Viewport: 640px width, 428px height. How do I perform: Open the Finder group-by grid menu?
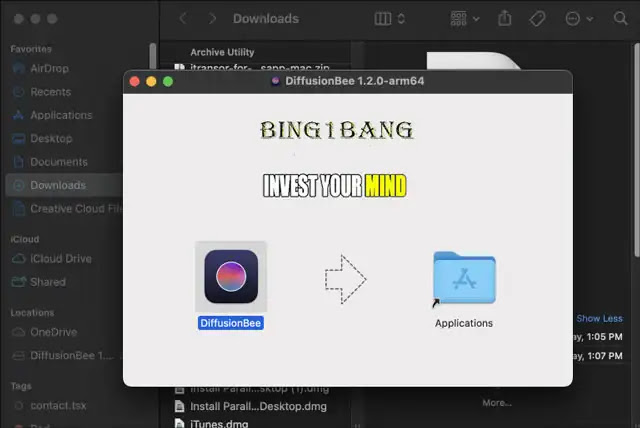pyautogui.click(x=464, y=18)
